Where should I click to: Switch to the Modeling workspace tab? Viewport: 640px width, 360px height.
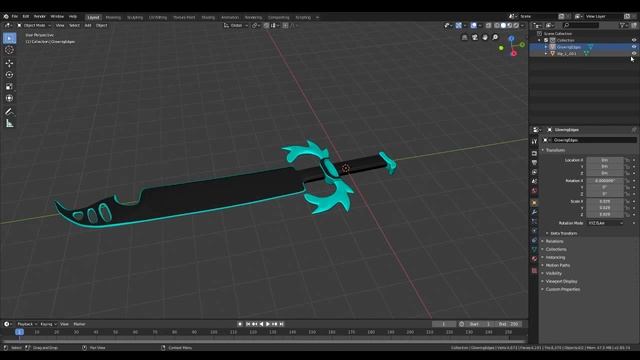pyautogui.click(x=113, y=18)
